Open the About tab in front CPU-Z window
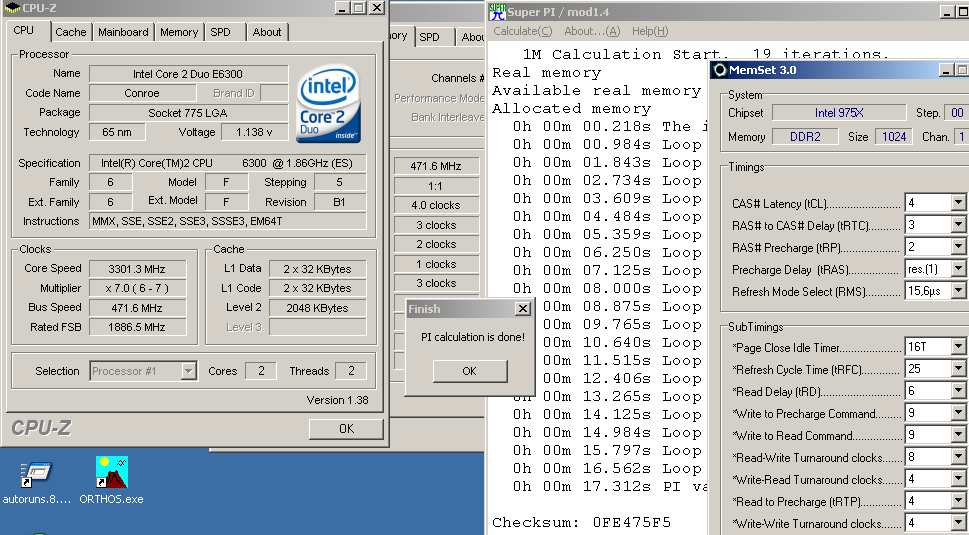The width and height of the screenshot is (969, 535). click(267, 32)
